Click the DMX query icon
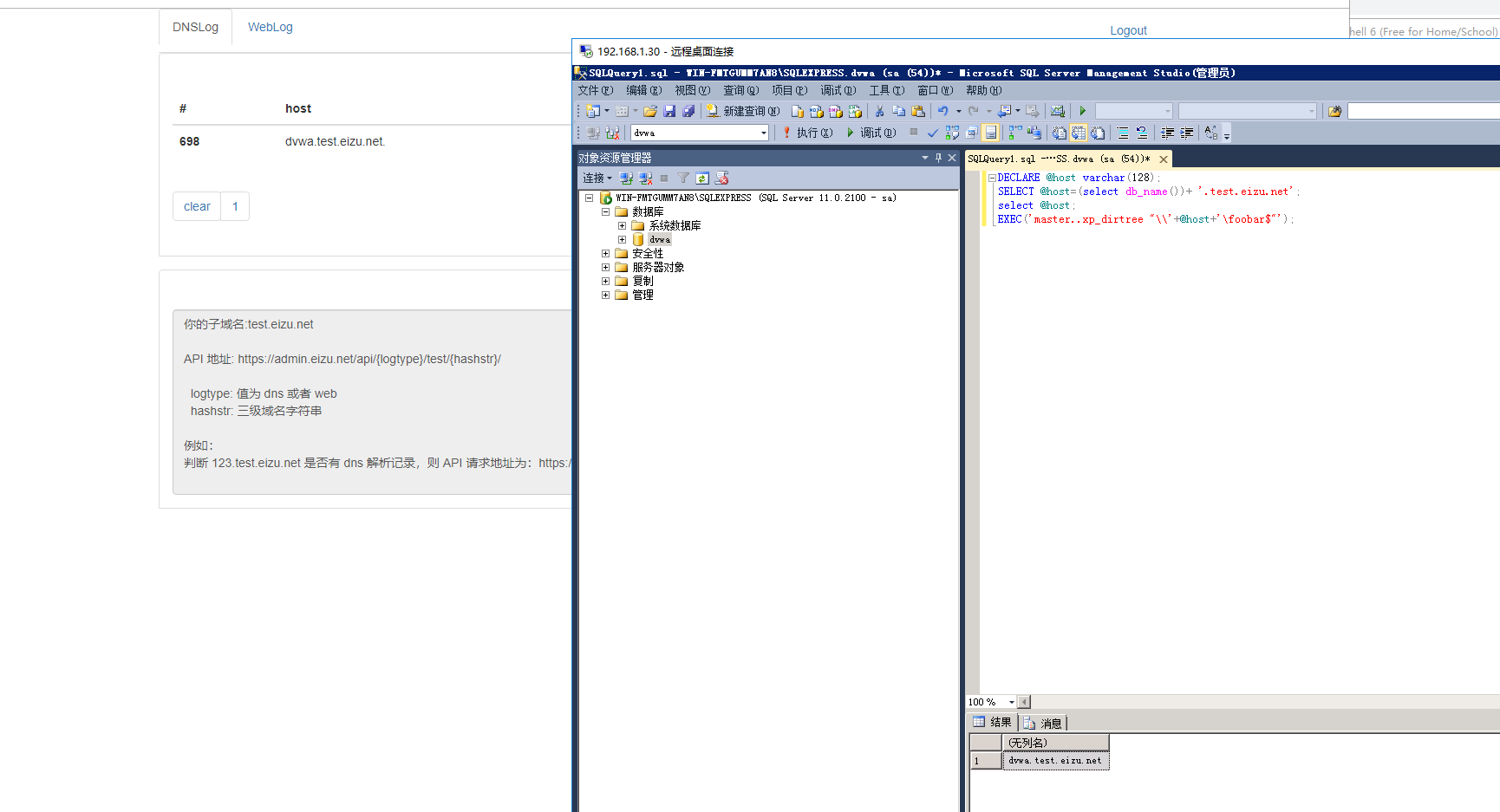The width and height of the screenshot is (1500, 812). [835, 111]
